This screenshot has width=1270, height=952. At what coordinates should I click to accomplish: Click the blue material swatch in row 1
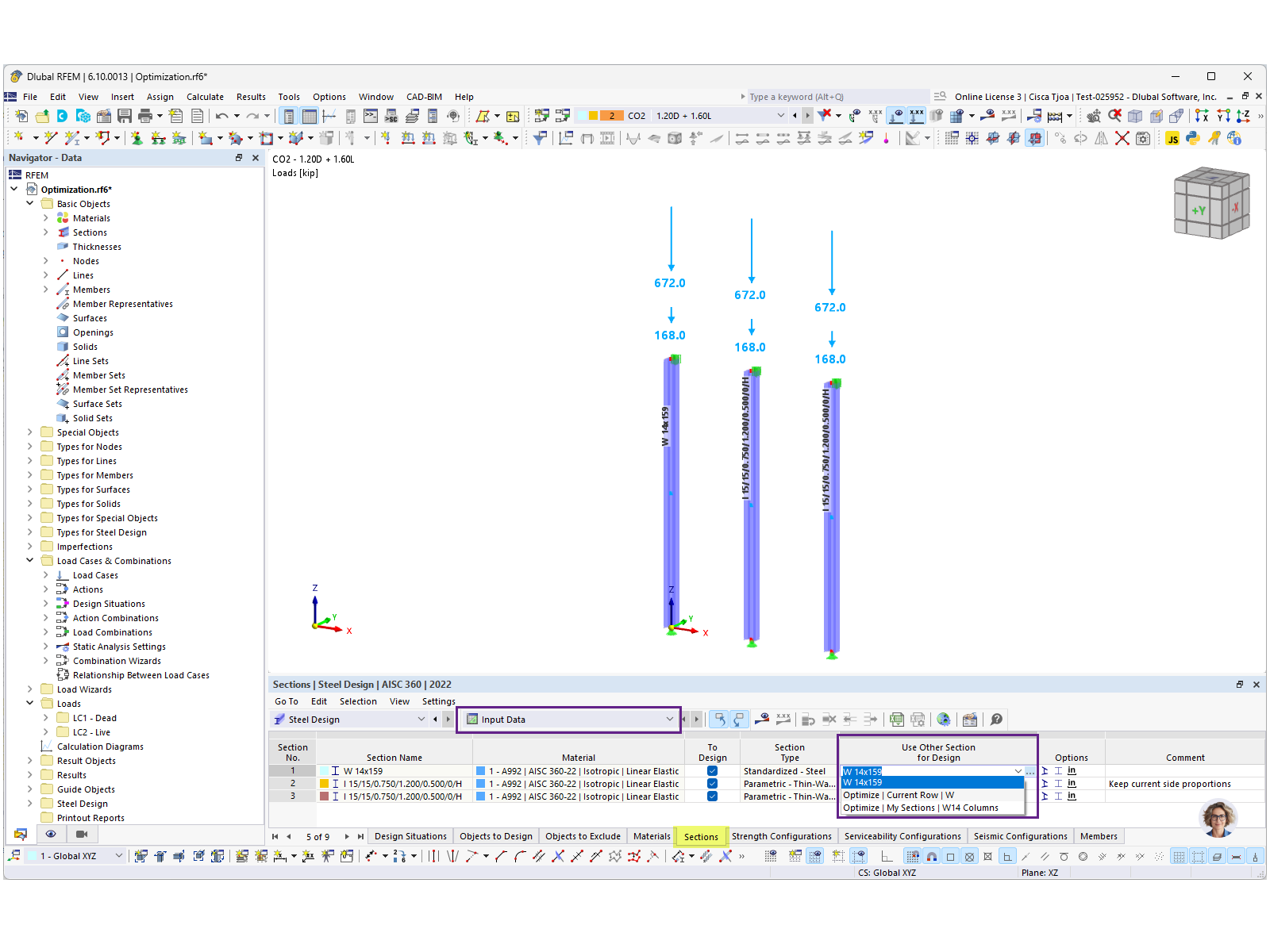click(480, 771)
